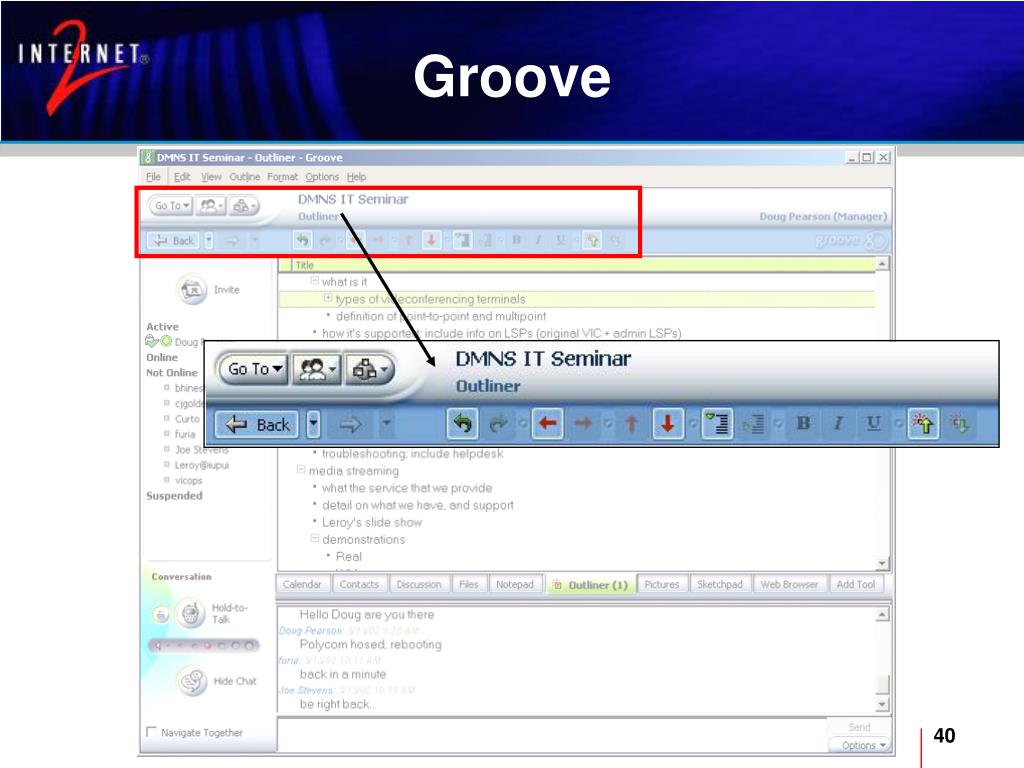The height and width of the screenshot is (768, 1024).
Task: Click the Back button in the enlarged toolbar
Action: pos(257,425)
